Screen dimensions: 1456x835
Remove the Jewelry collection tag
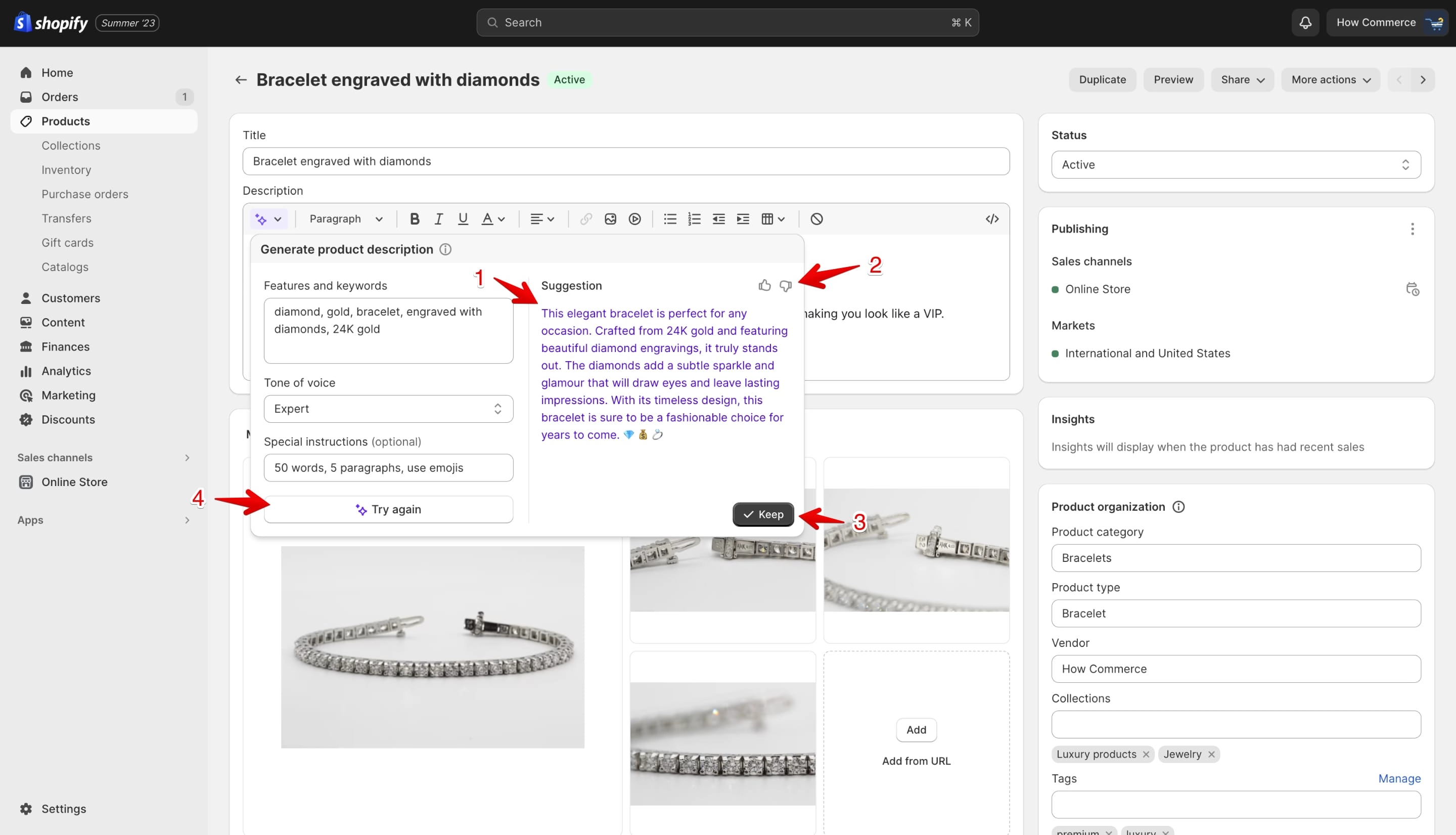1211,754
